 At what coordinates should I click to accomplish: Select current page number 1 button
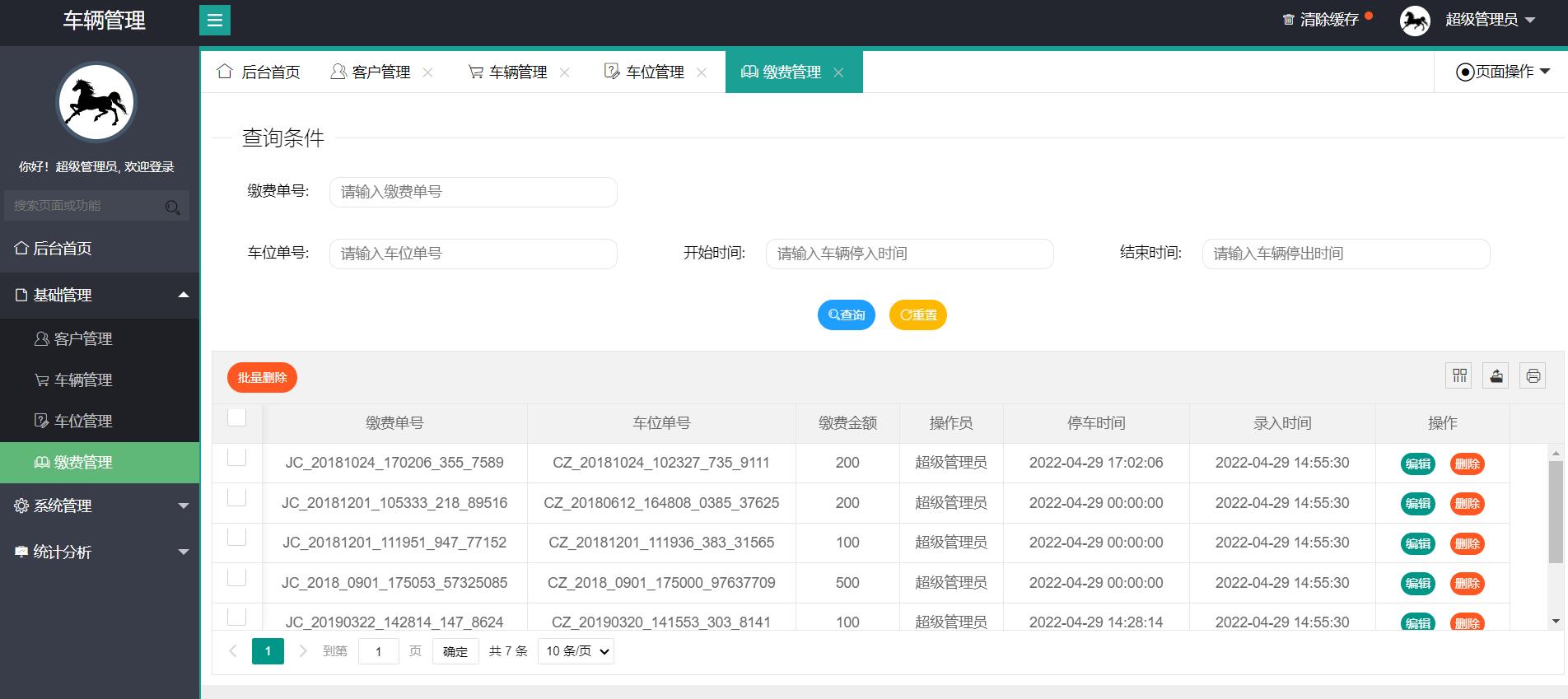pos(268,650)
